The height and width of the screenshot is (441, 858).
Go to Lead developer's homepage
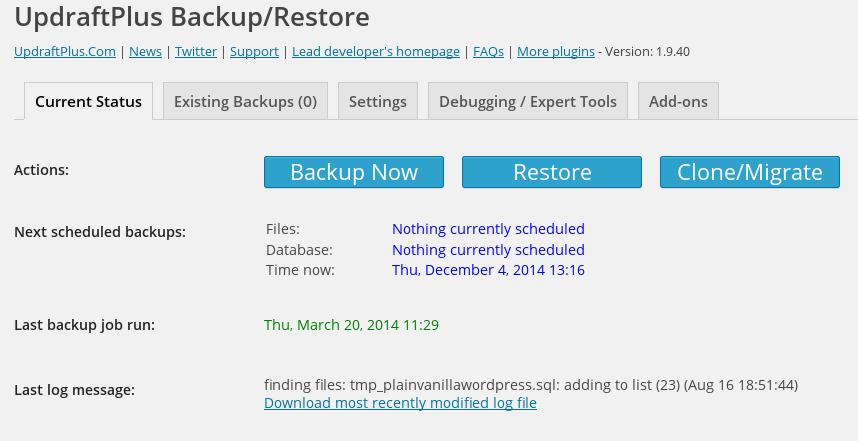coord(376,51)
